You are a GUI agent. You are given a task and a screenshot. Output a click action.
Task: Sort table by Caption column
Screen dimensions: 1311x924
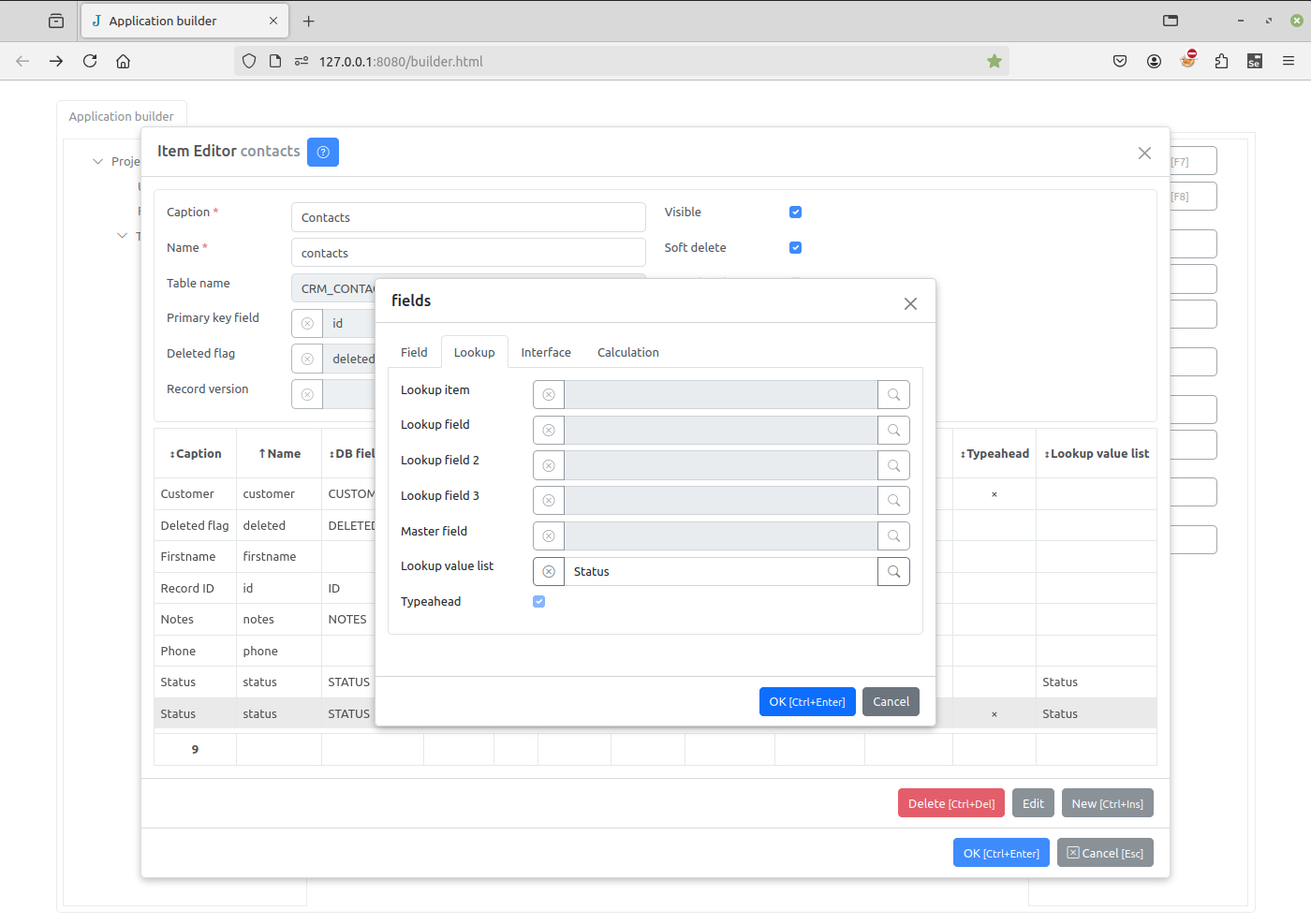(196, 454)
